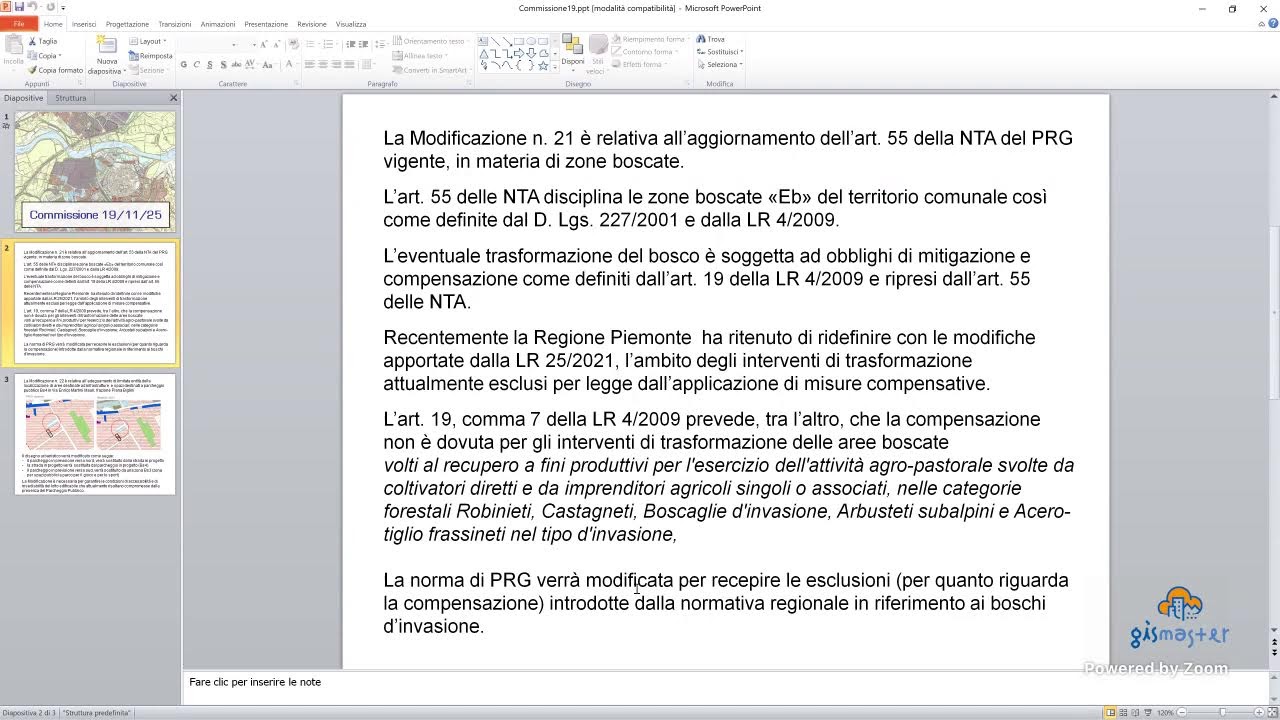The image size is (1280, 720).
Task: Toggle italic formatting (C)
Action: coord(196,64)
